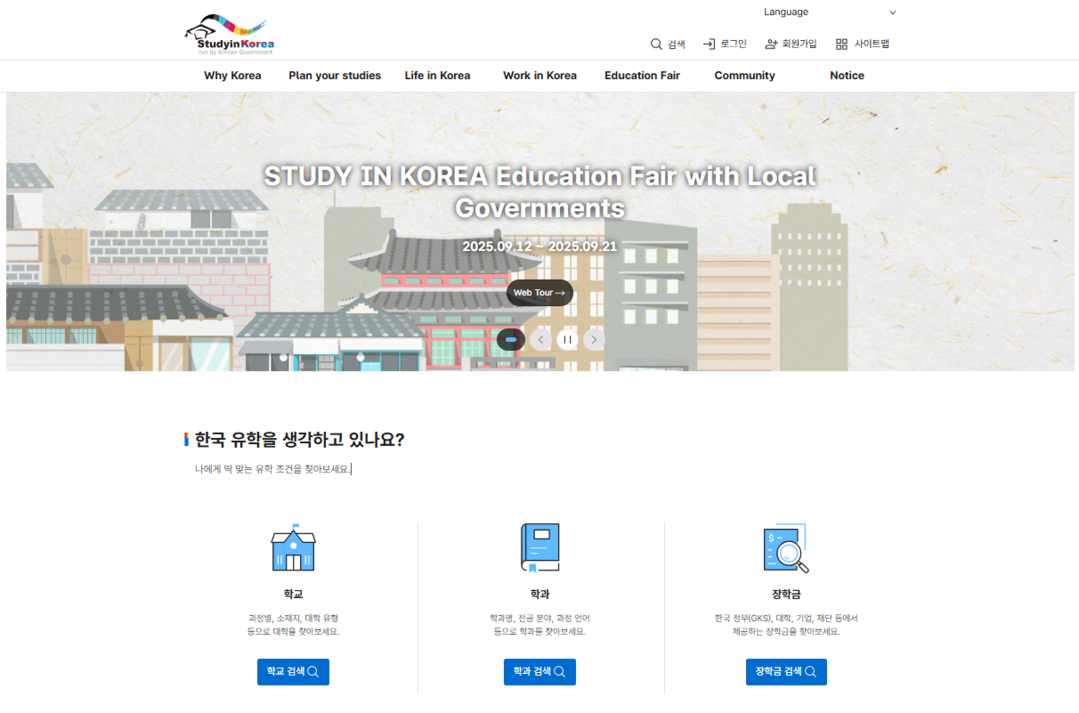This screenshot has width=1079, height=713.
Task: Open the Plan your studies menu
Action: coord(334,76)
